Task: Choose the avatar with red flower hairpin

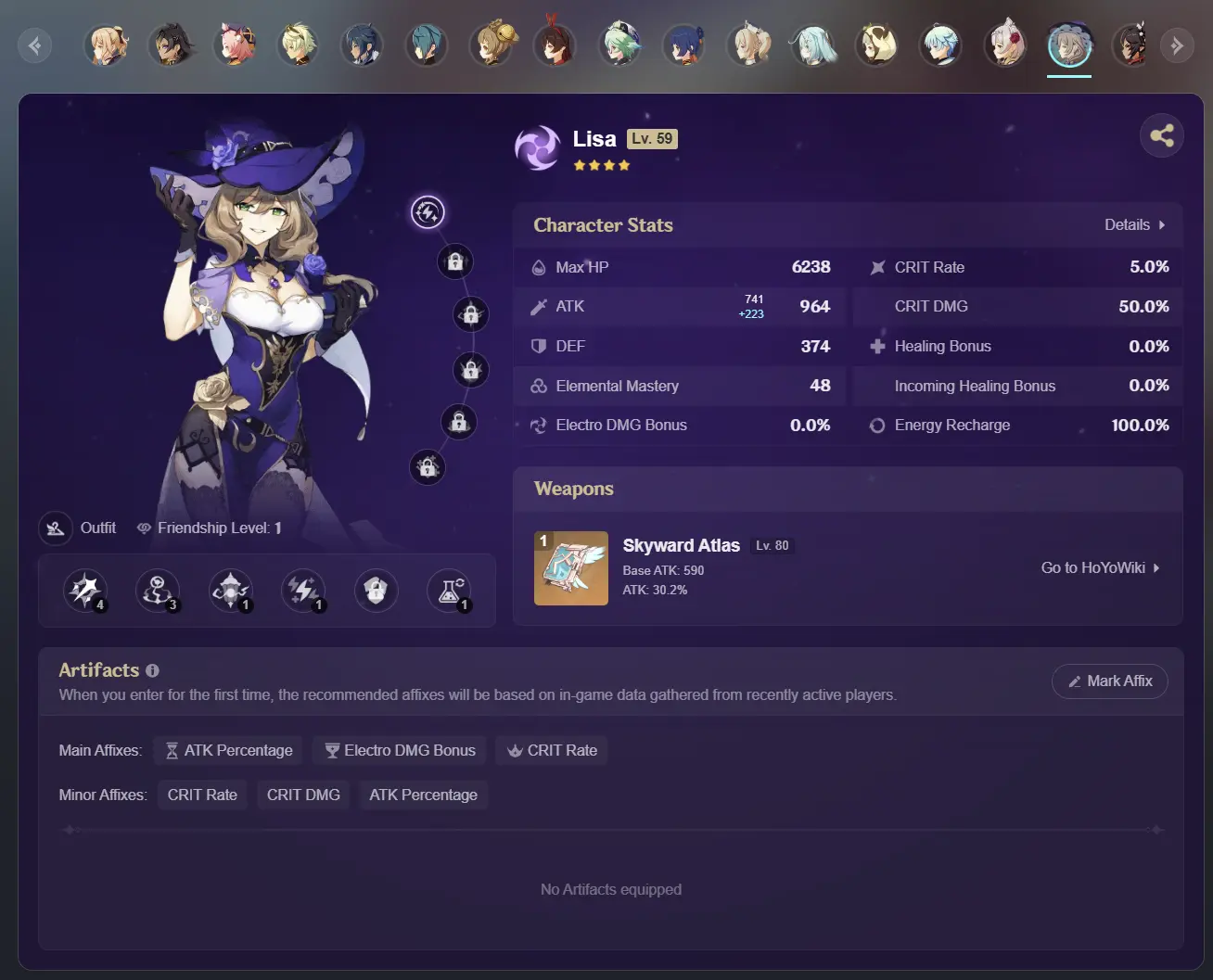Action: (1005, 45)
